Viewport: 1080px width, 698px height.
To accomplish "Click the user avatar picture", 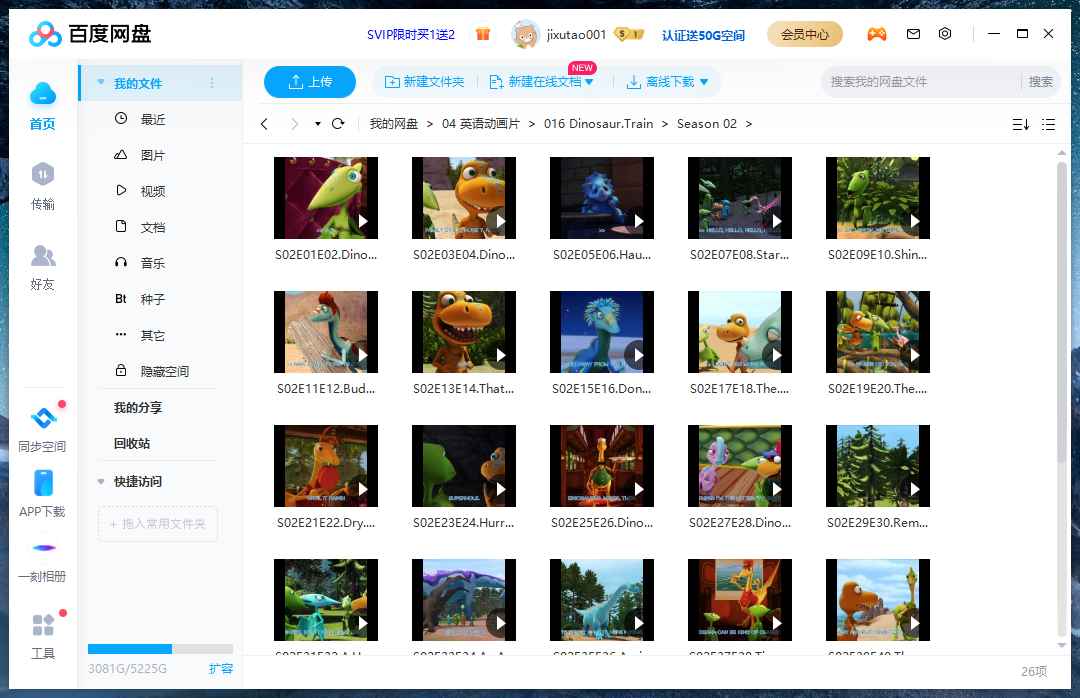I will pyautogui.click(x=526, y=34).
